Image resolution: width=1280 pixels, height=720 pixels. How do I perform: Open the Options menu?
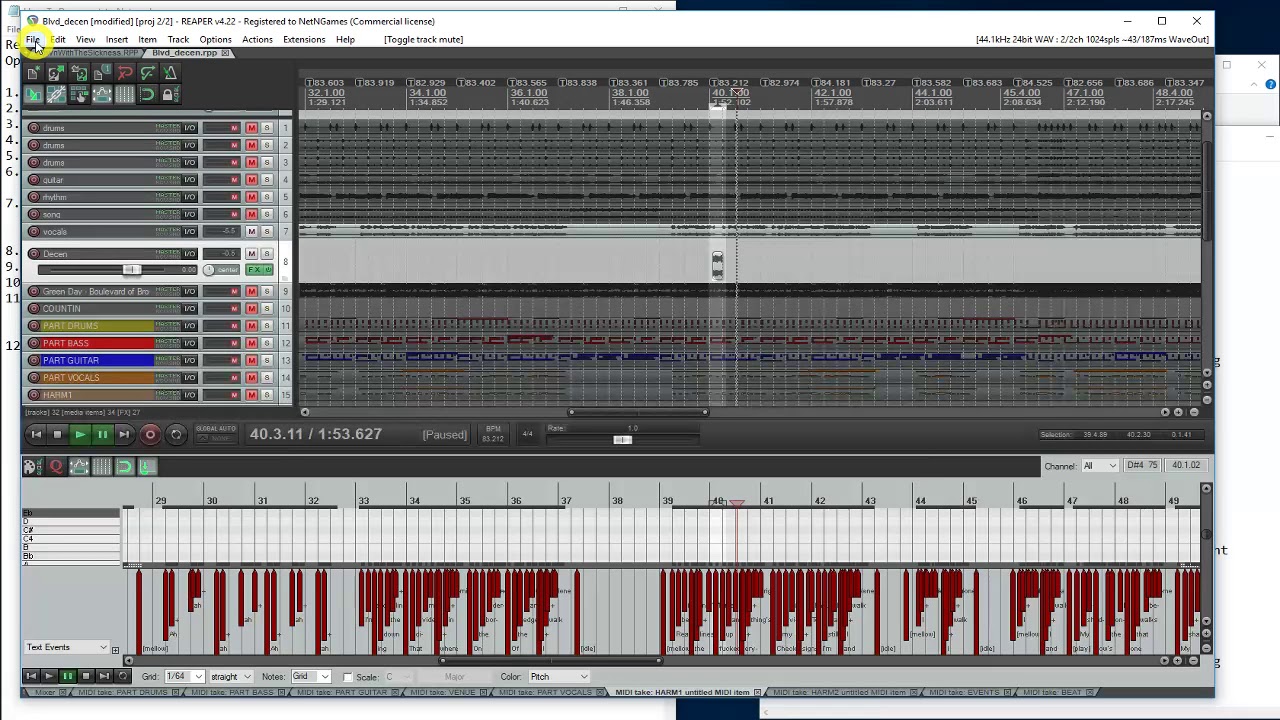[215, 39]
